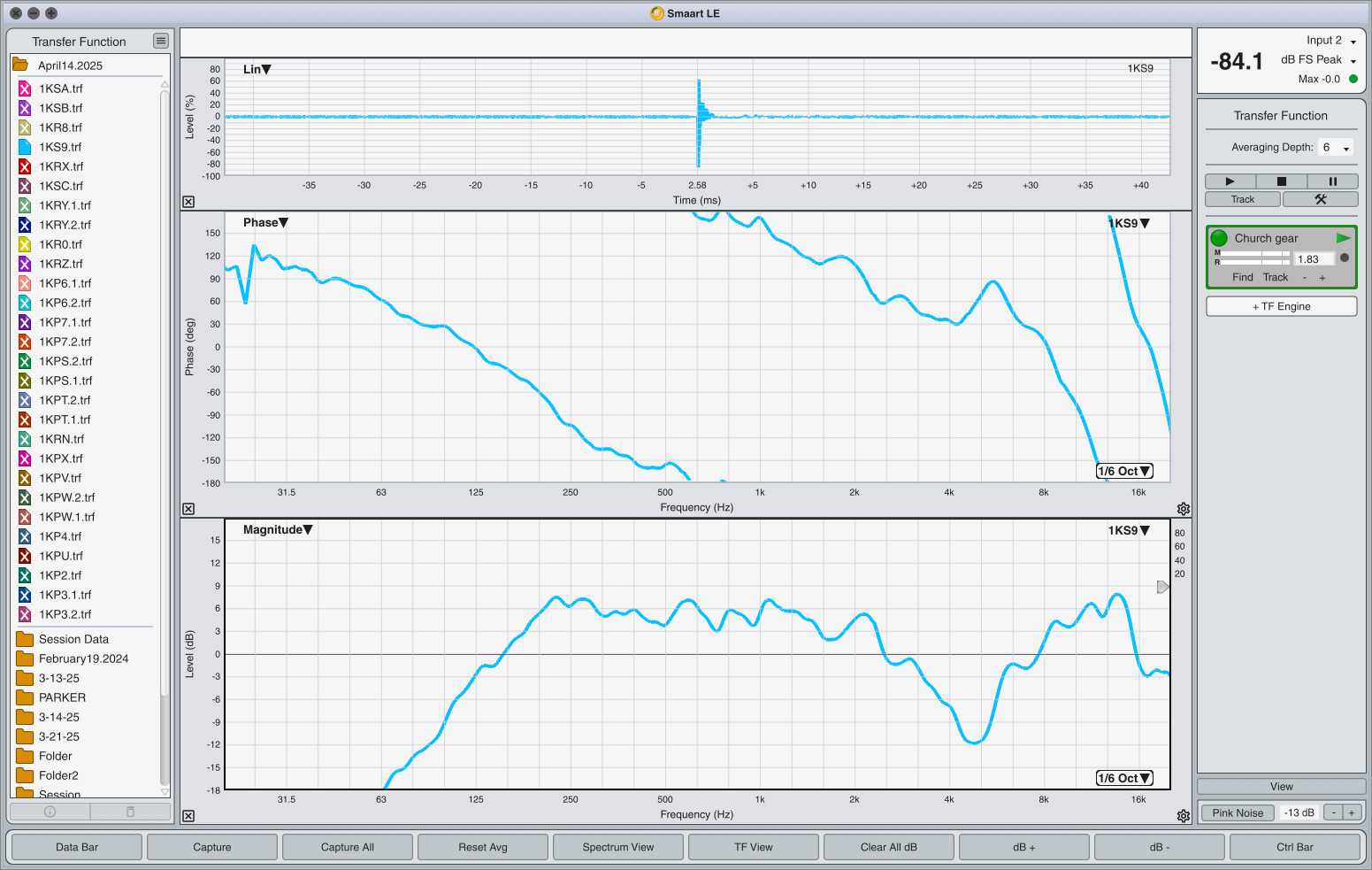Toggle visibility of the 1KRZ.trf trace
The width and height of the screenshot is (1372, 870).
25,264
